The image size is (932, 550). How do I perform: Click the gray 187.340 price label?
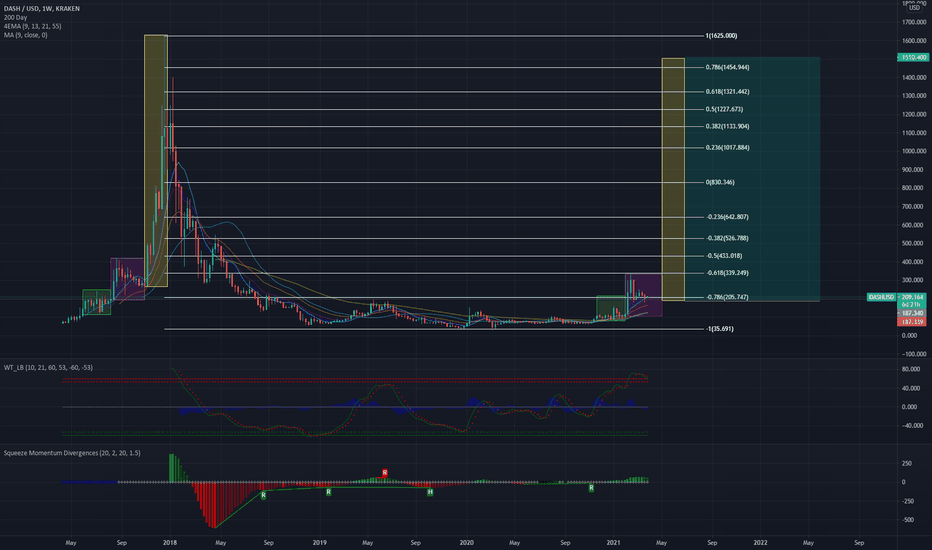(912, 313)
